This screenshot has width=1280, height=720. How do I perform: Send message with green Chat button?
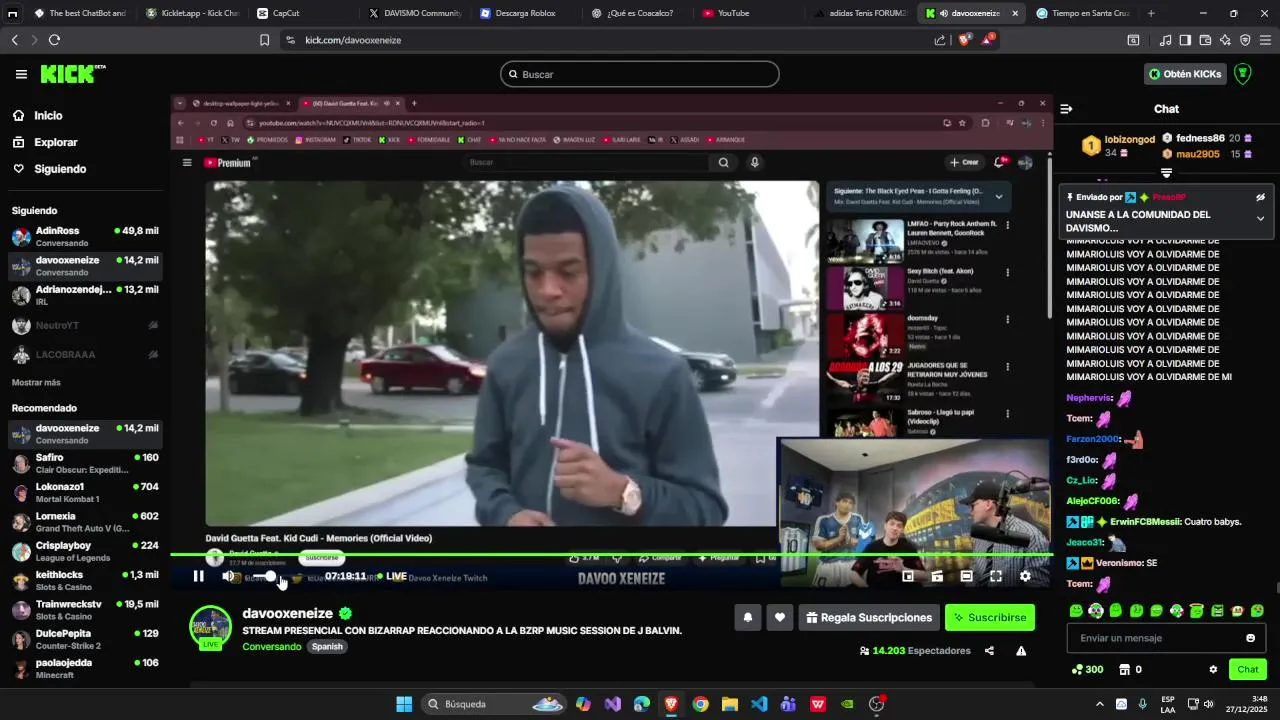[x=1248, y=670]
